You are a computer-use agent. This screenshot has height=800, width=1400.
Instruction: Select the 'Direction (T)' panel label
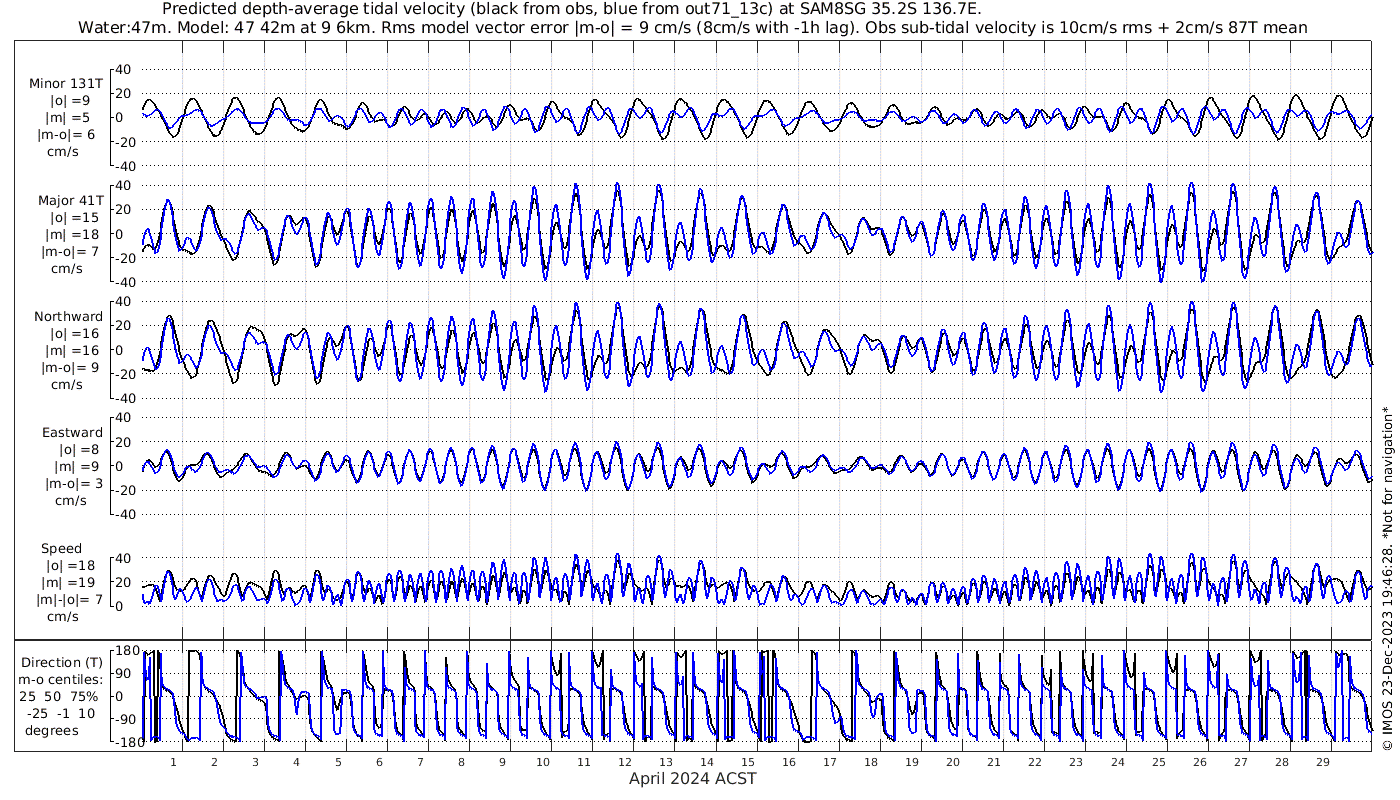(61, 662)
